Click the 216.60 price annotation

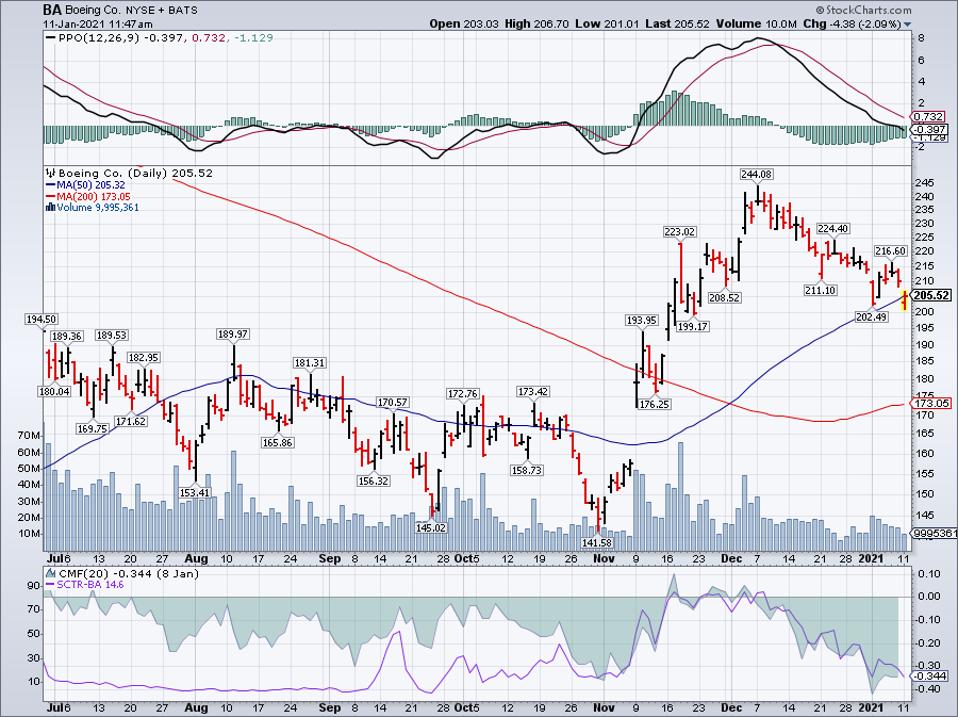891,251
